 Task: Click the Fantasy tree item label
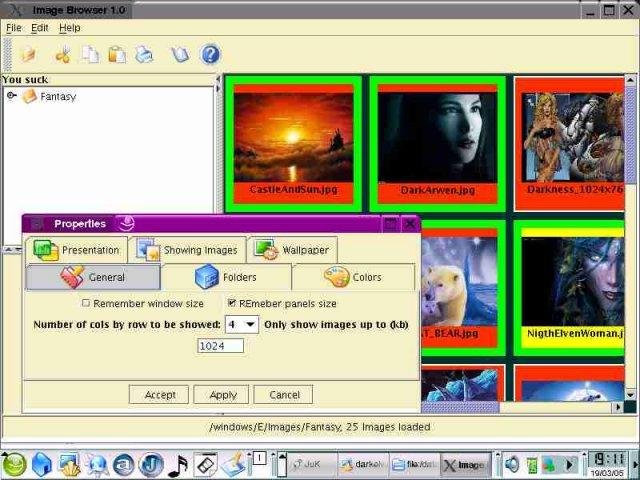click(58, 97)
